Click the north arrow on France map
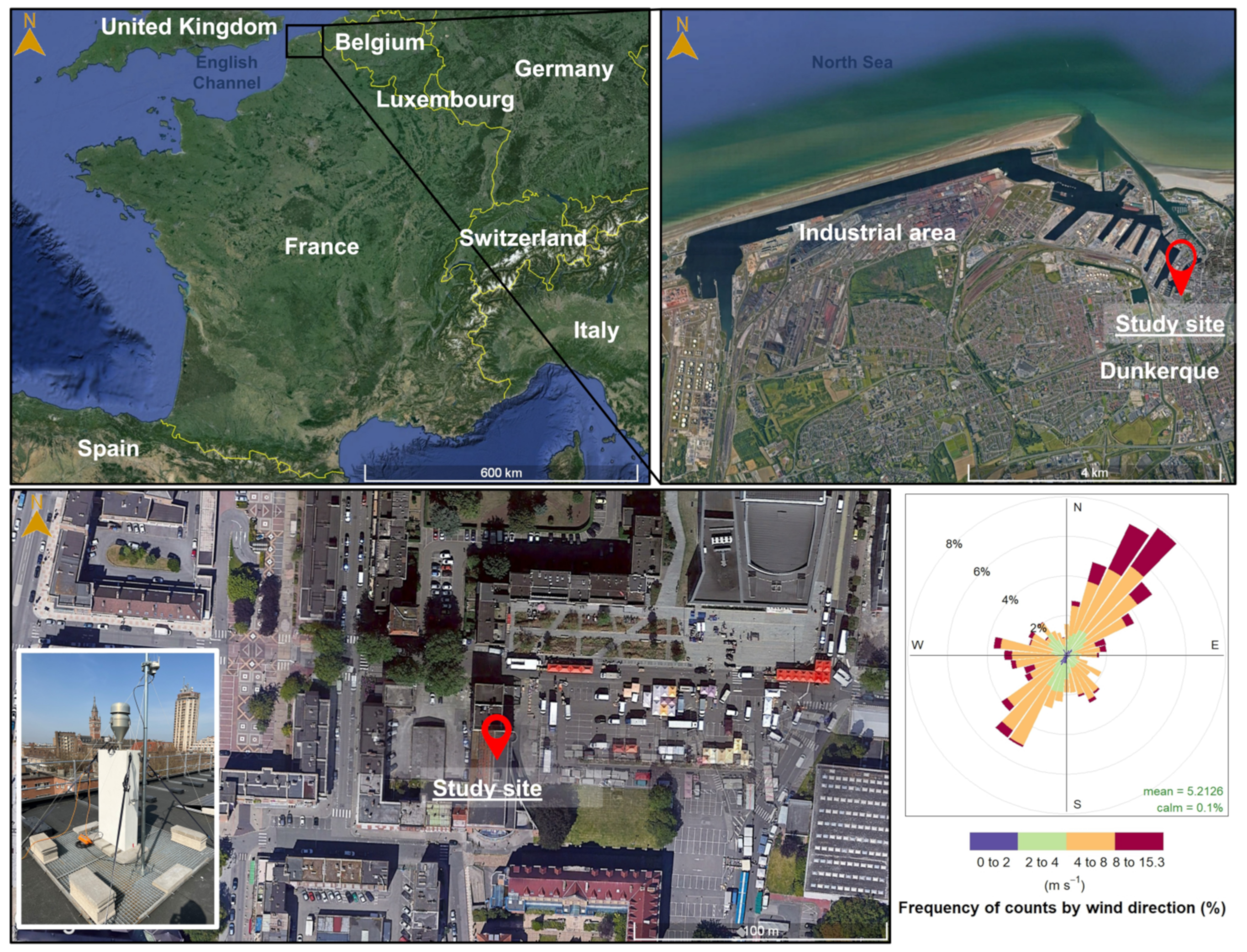 click(30, 38)
